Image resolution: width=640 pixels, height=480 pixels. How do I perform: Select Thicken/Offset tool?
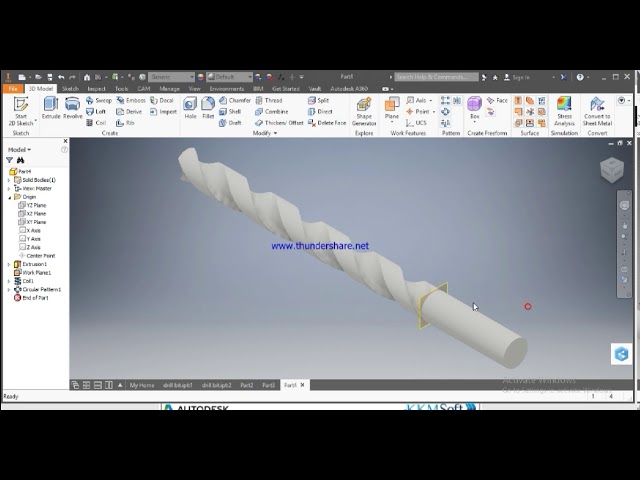pos(279,123)
